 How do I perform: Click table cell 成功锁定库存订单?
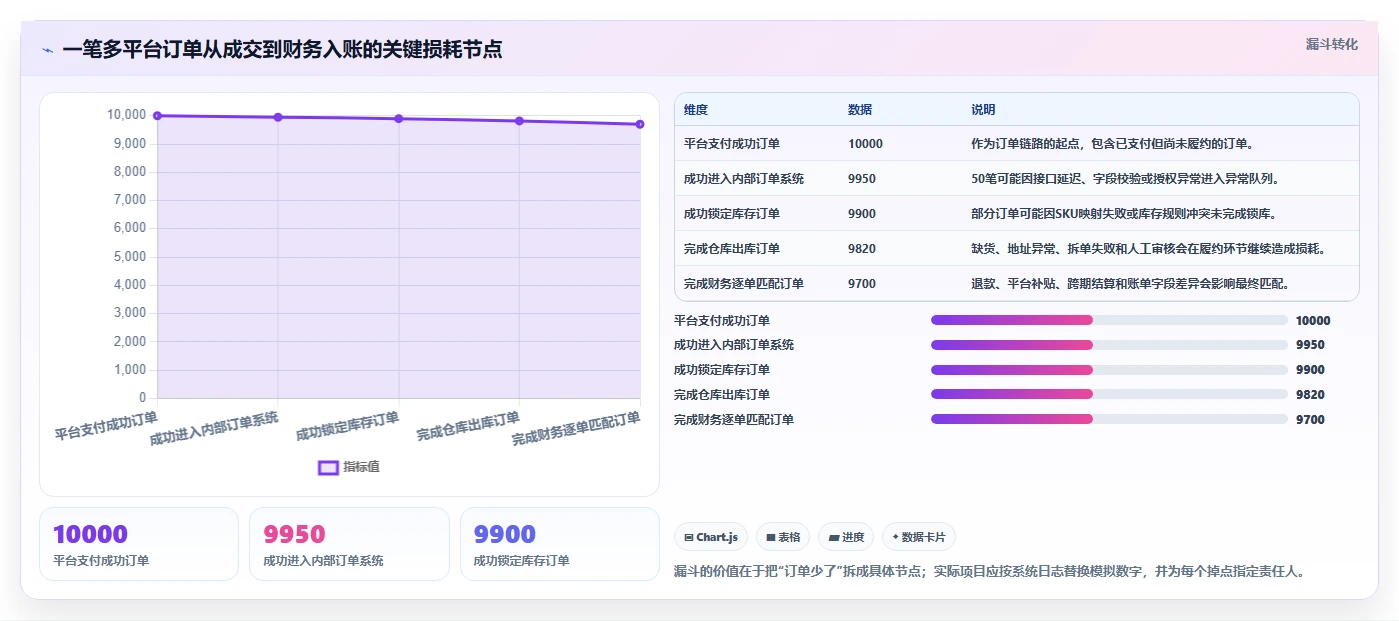pyautogui.click(x=732, y=213)
